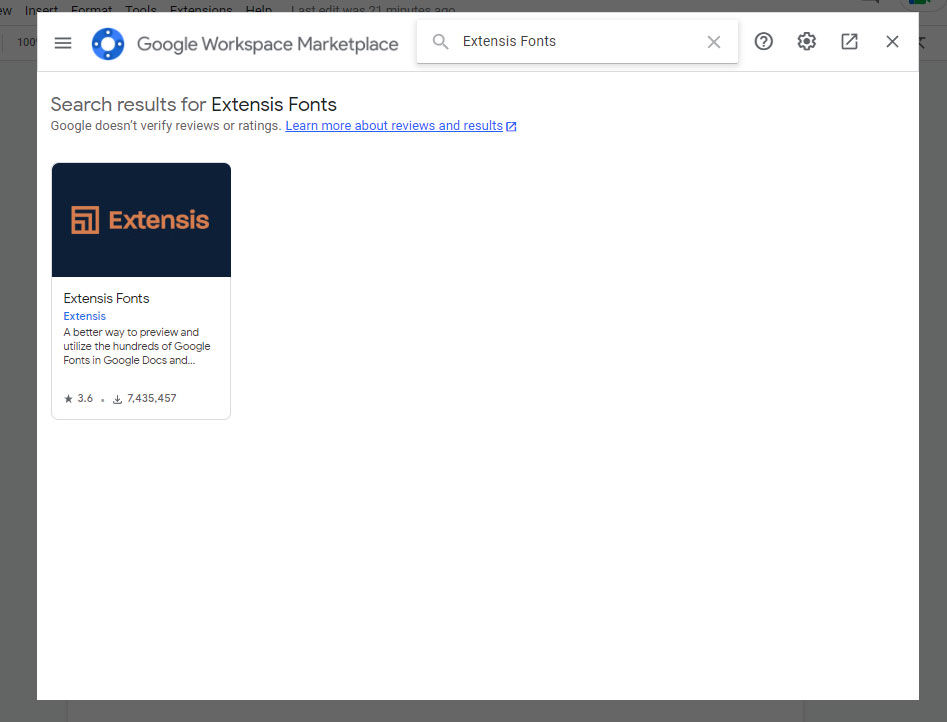The height and width of the screenshot is (722, 947).
Task: Open the Tools menu in Google Docs
Action: (x=140, y=9)
